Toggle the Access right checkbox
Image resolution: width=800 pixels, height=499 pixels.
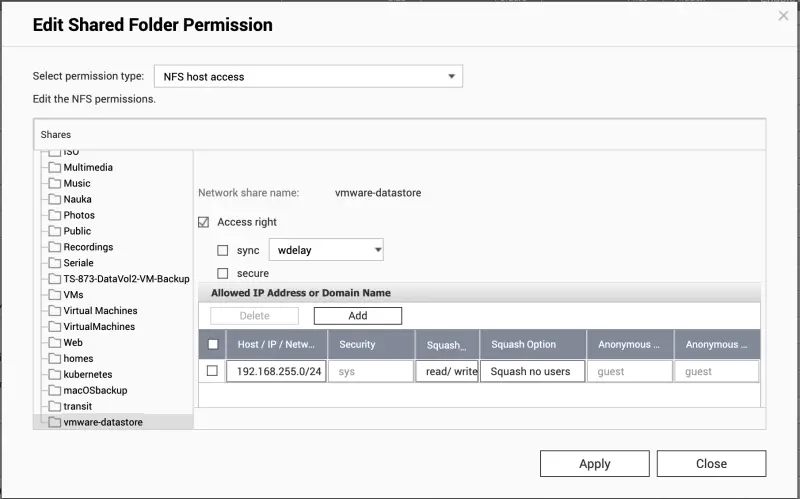click(204, 222)
